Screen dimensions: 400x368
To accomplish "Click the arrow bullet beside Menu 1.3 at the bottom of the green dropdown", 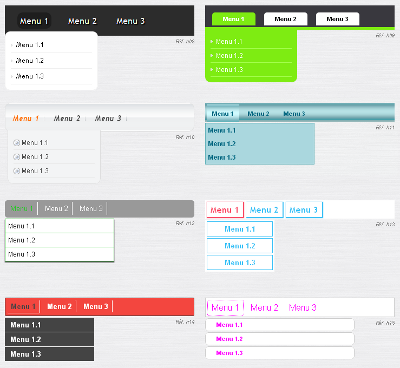I will 212,70.
